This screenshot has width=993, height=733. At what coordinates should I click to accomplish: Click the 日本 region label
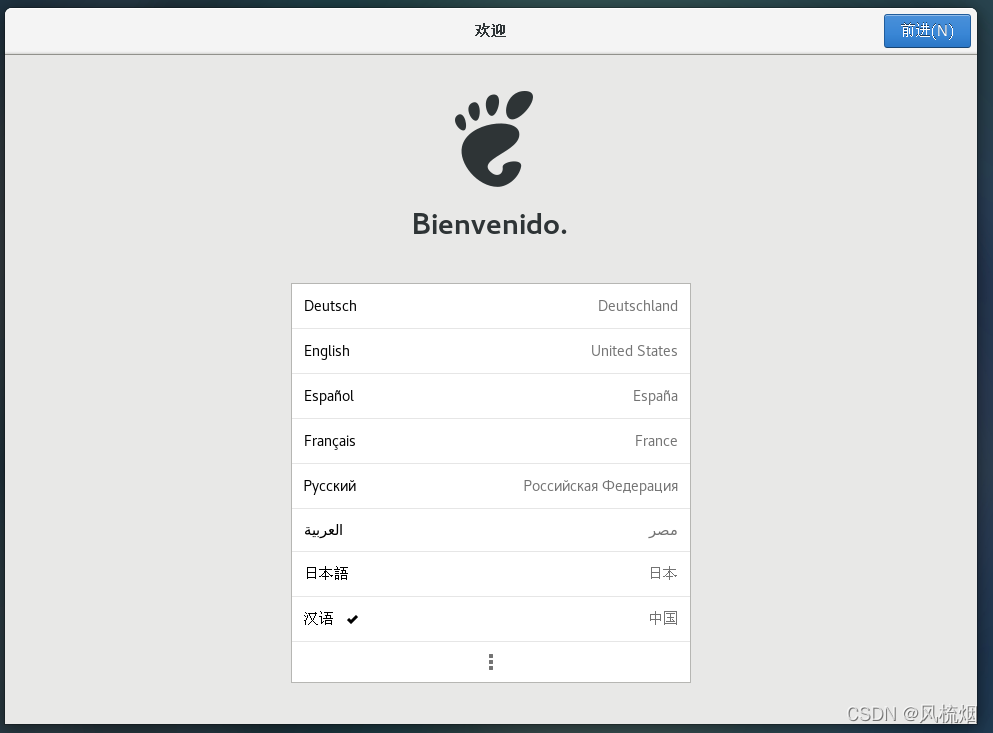(663, 573)
